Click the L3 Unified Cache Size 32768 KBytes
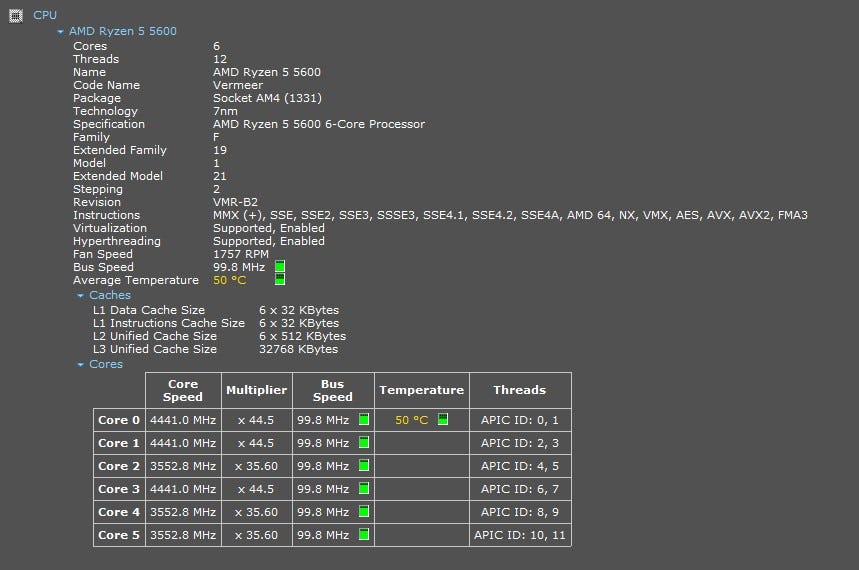Screen dimensions: 859x570 tap(299, 349)
